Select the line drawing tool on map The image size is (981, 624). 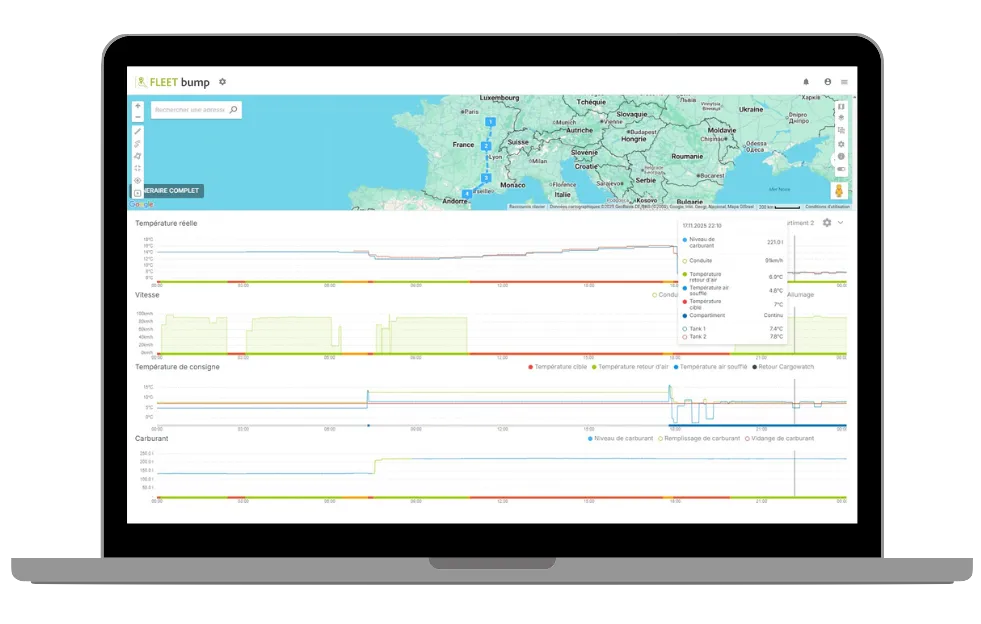(x=138, y=131)
